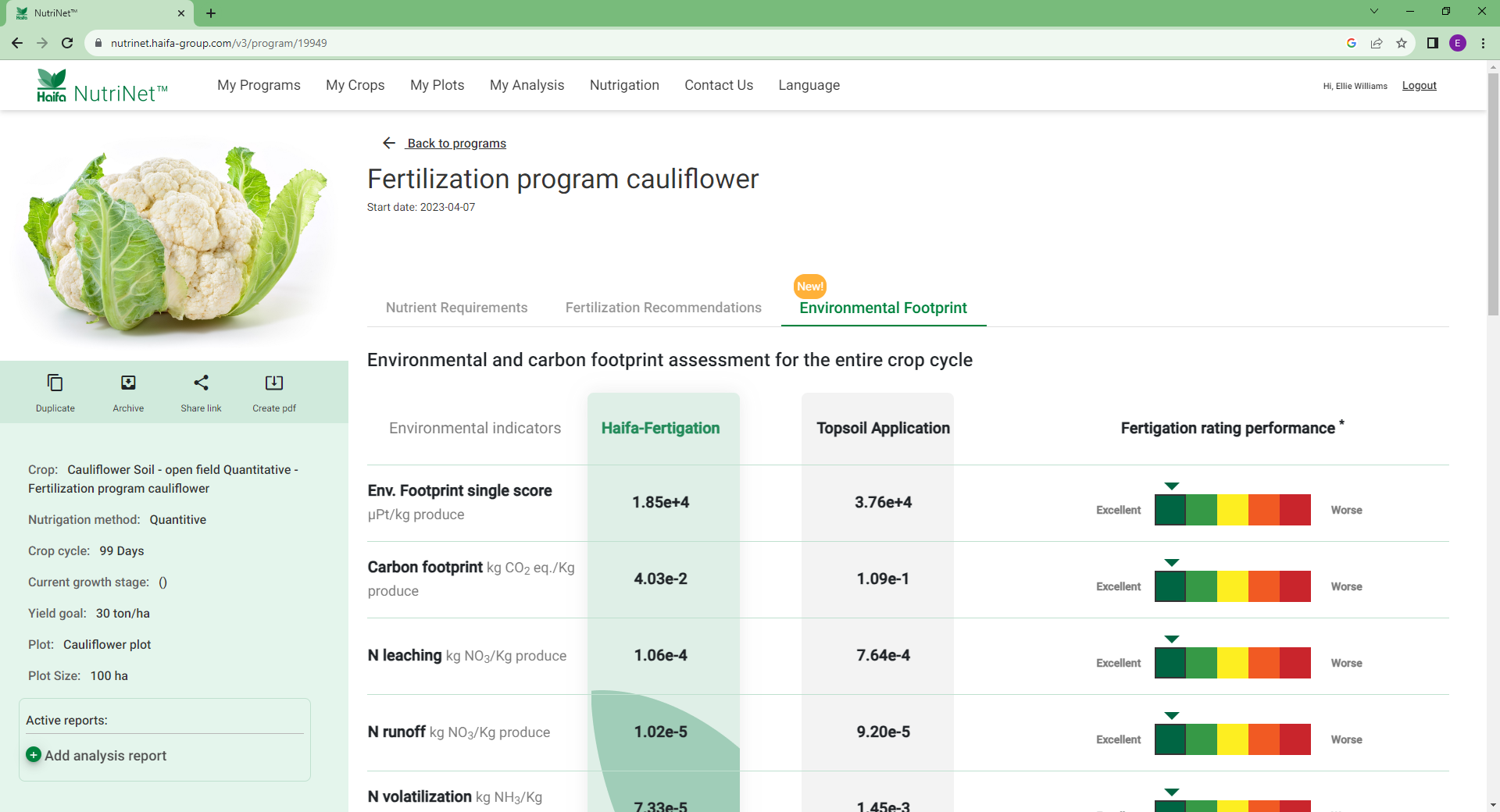
Task: Open the browser side panel icon
Action: coord(1433,43)
